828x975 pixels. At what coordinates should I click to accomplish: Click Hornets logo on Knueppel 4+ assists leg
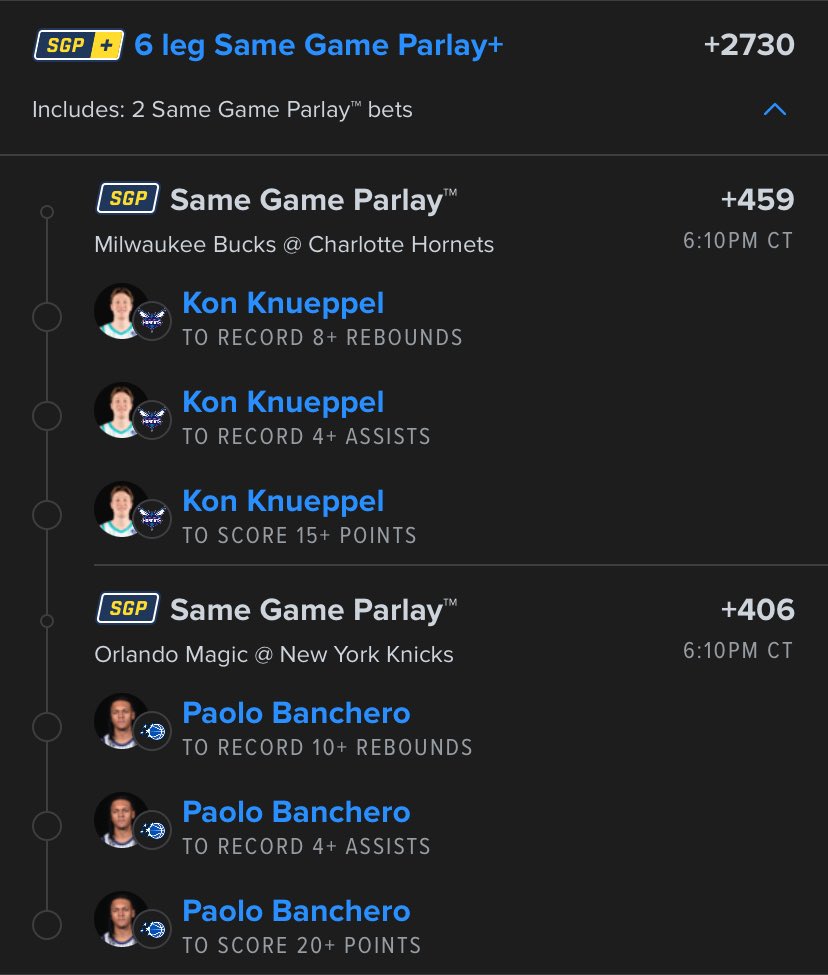[x=152, y=420]
